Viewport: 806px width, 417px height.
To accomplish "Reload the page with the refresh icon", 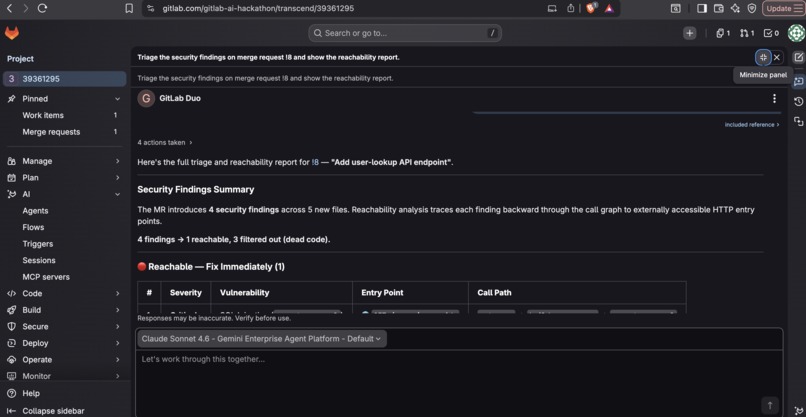I will [43, 8].
